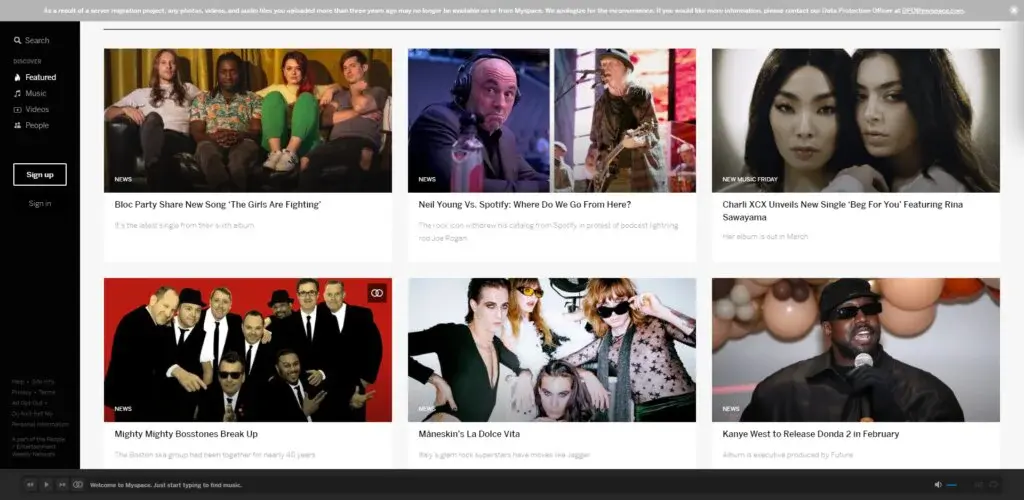Toggle the shuffle icon in player bar
This screenshot has width=1024, height=500.
(979, 484)
